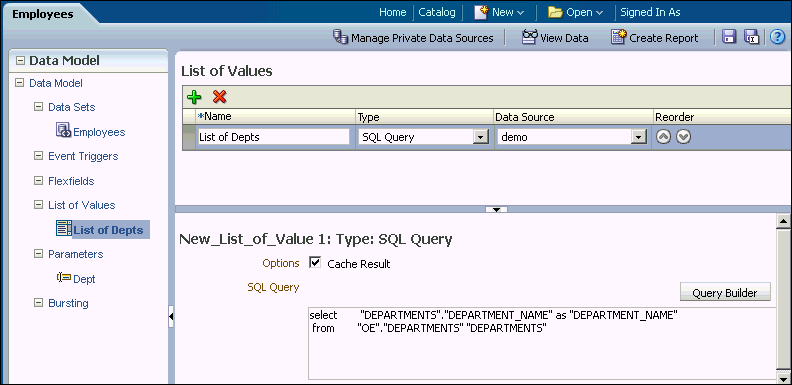The width and height of the screenshot is (792, 385).
Task: Click the Create Report icon
Action: coord(618,37)
